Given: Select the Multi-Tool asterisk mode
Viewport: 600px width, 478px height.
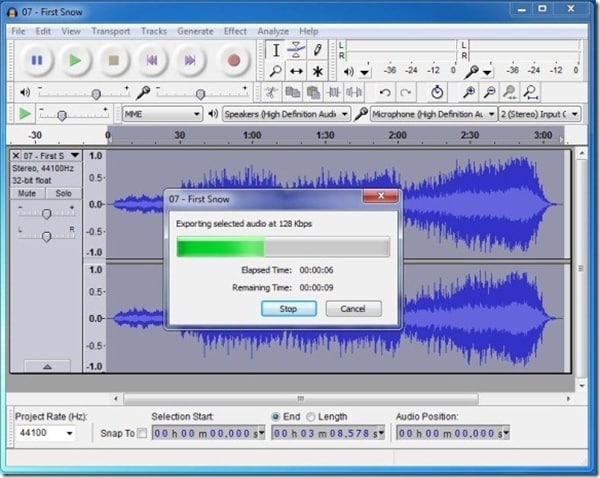Looking at the screenshot, I should coord(317,71).
